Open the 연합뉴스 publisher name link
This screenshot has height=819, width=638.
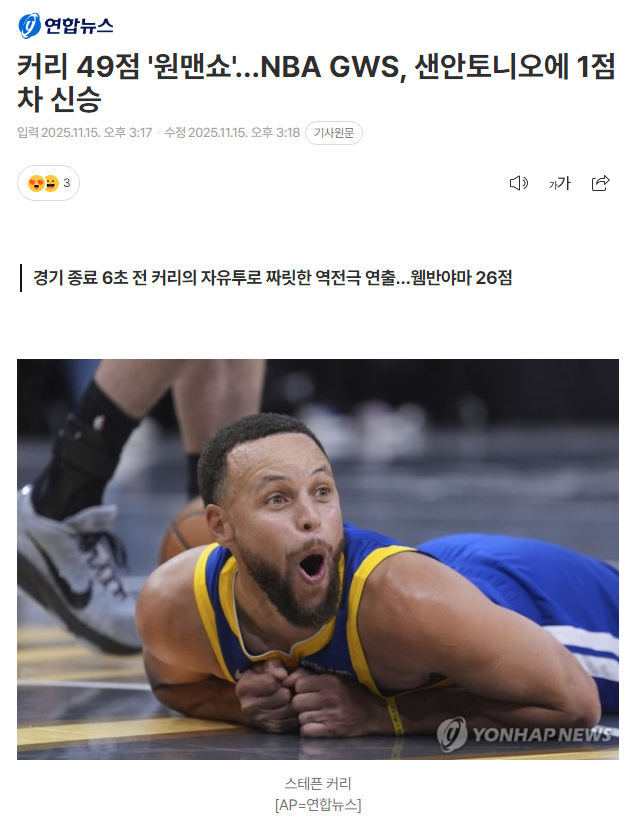(78, 26)
